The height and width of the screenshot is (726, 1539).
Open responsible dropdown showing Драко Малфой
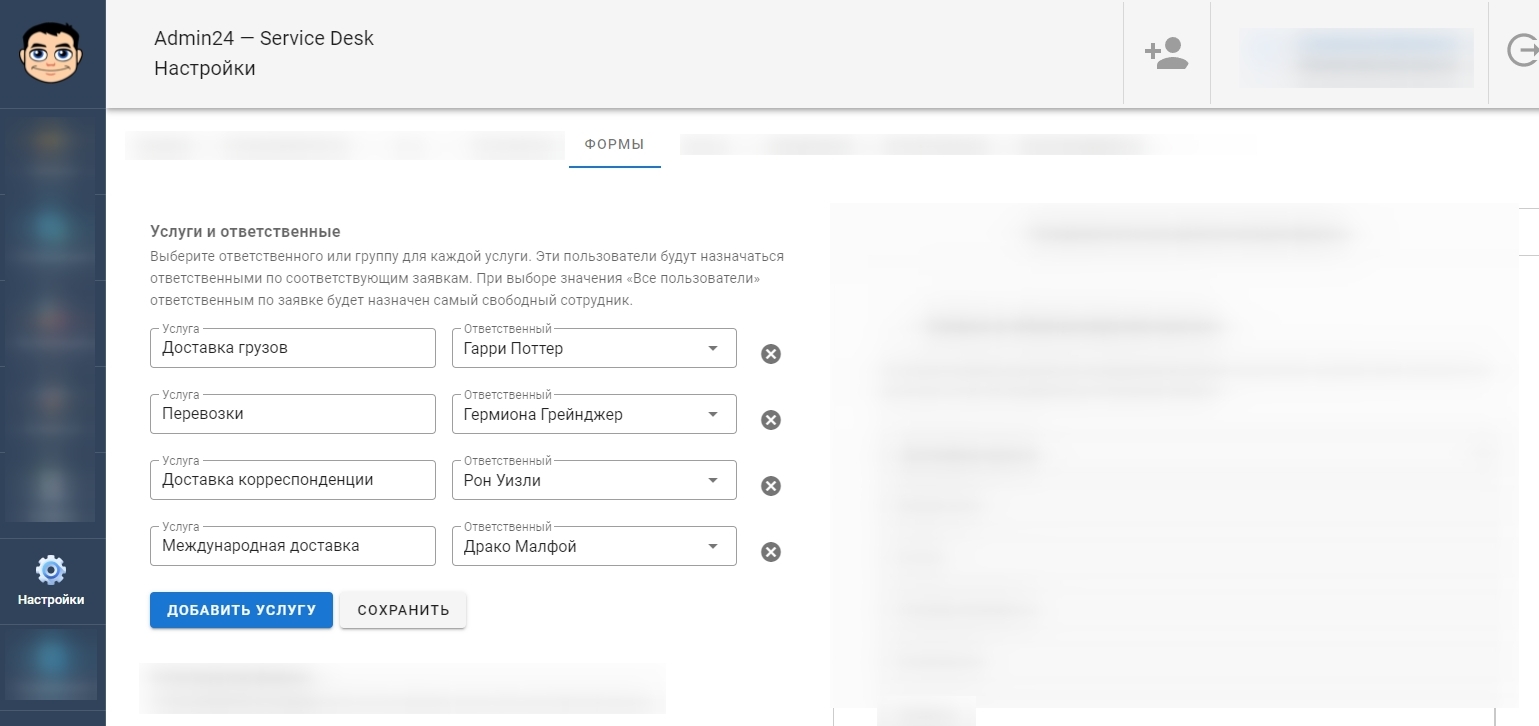(x=594, y=546)
